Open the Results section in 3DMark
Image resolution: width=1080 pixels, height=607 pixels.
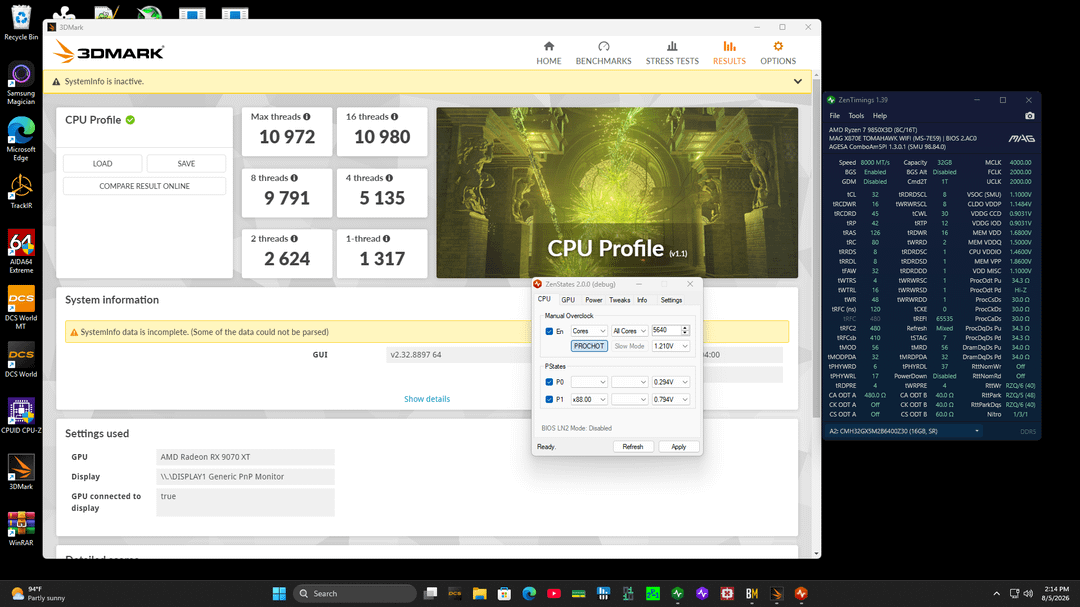coord(729,53)
